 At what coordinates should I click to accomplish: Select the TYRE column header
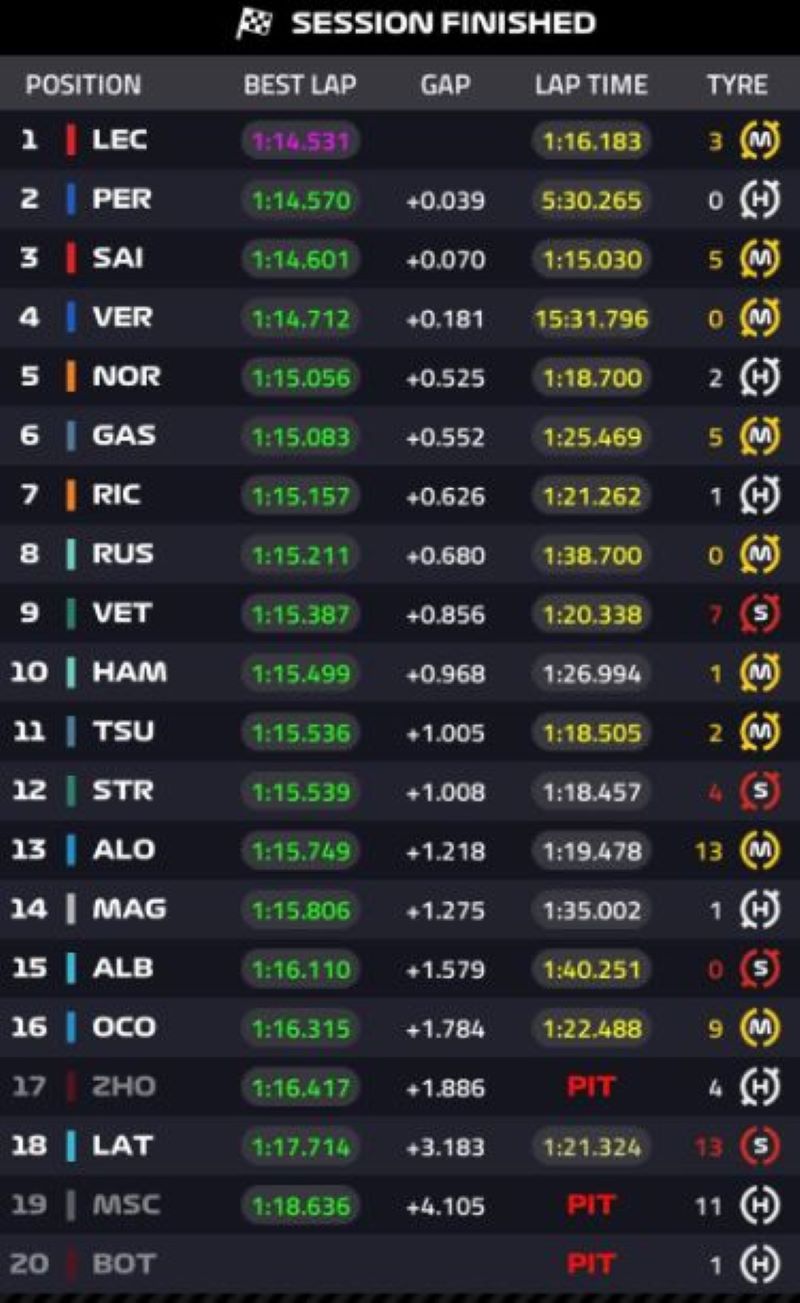coord(737,85)
